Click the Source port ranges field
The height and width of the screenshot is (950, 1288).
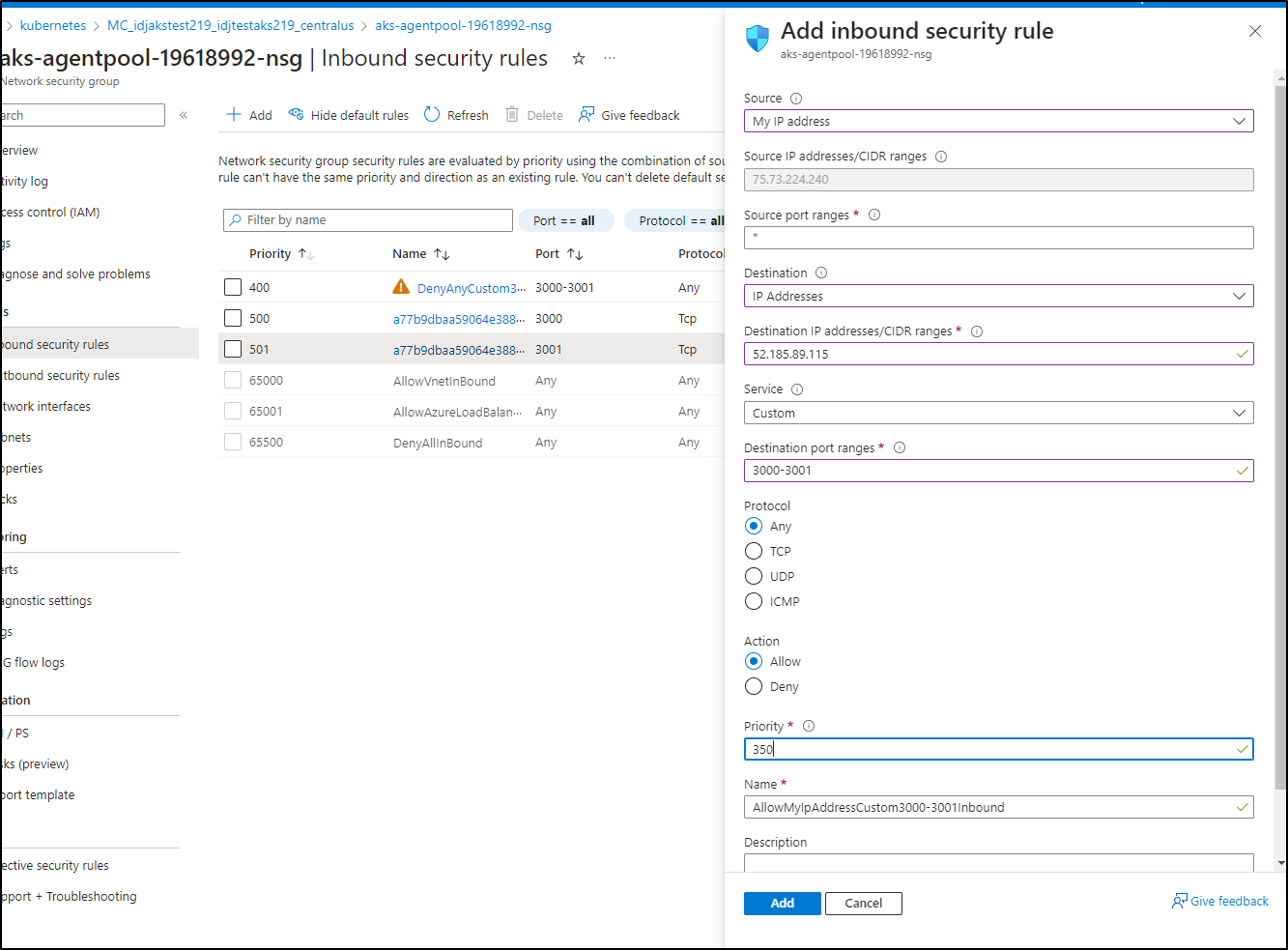tap(999, 238)
